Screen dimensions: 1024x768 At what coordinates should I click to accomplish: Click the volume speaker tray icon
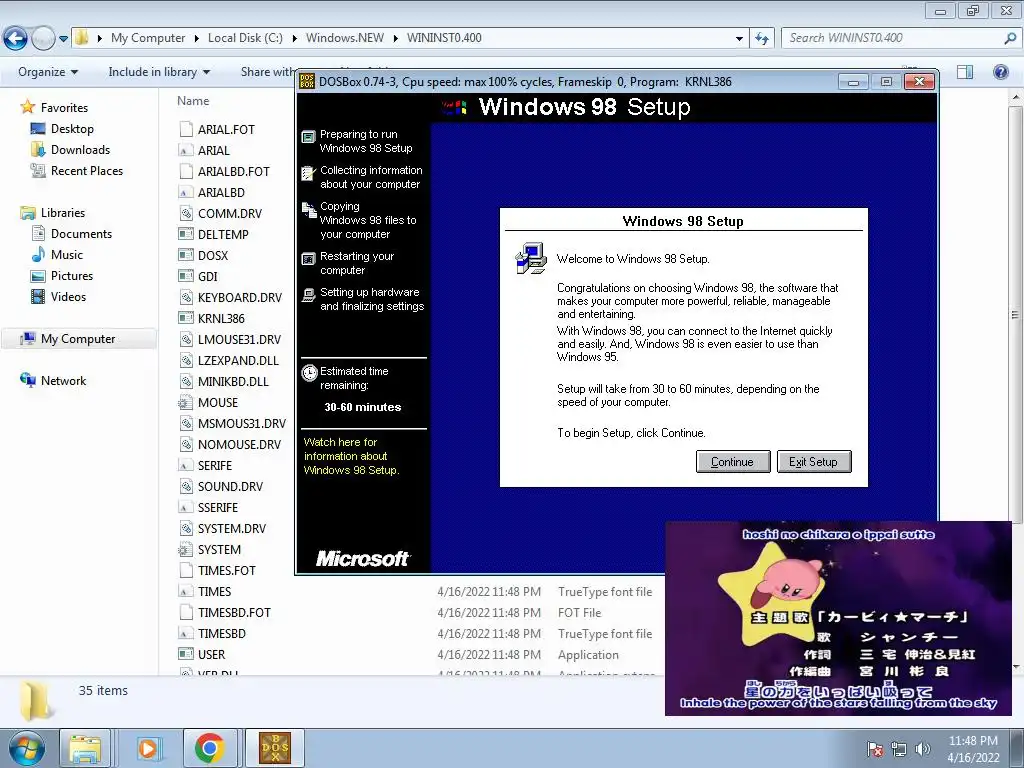click(x=923, y=749)
